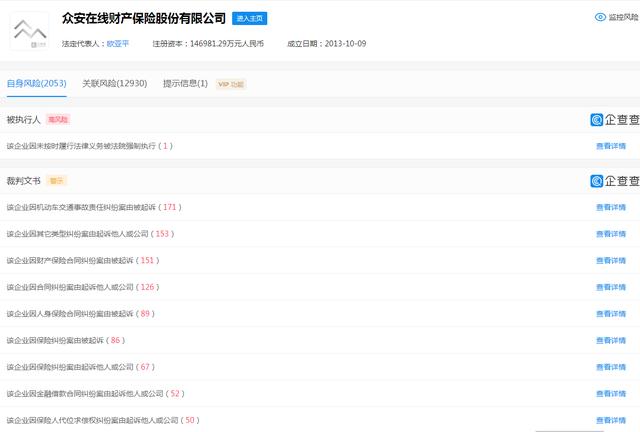Click the text 该企业因金融借款合同纠纷案由起诉他人或公司
The width and height of the screenshot is (640, 432).
point(85,394)
